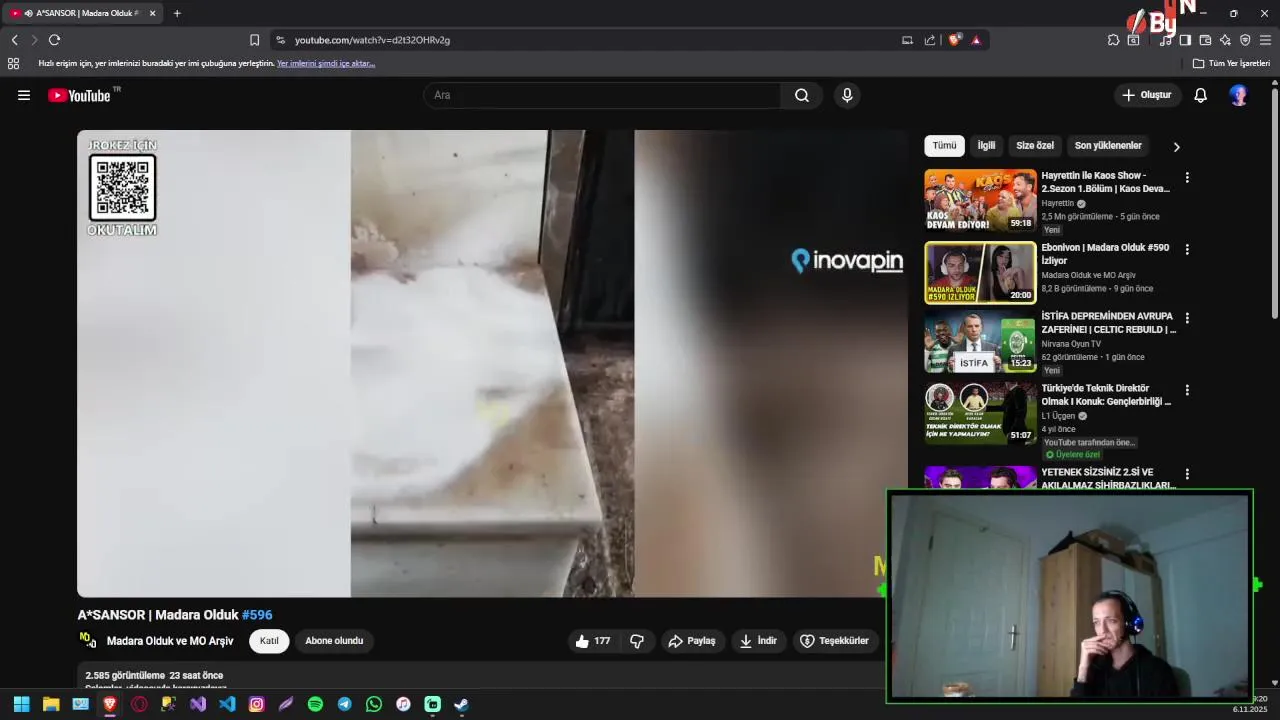
Task: Open the İSTİFA Celtic Rebuild video thumbnail
Action: tap(980, 341)
